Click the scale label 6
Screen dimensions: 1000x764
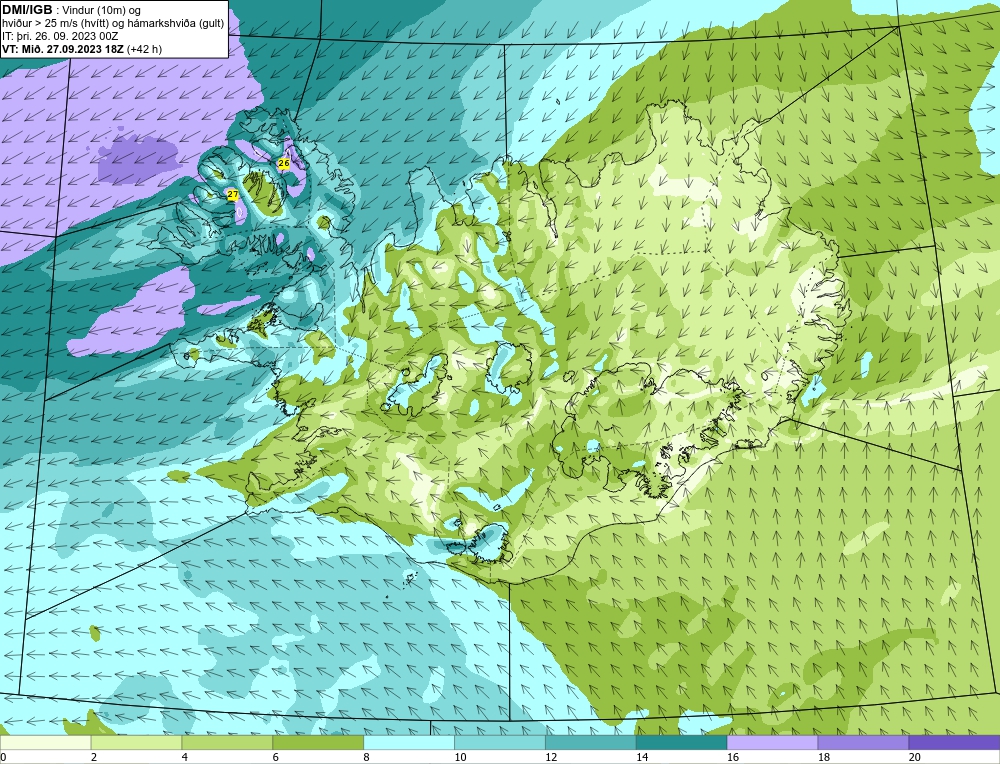276,757
